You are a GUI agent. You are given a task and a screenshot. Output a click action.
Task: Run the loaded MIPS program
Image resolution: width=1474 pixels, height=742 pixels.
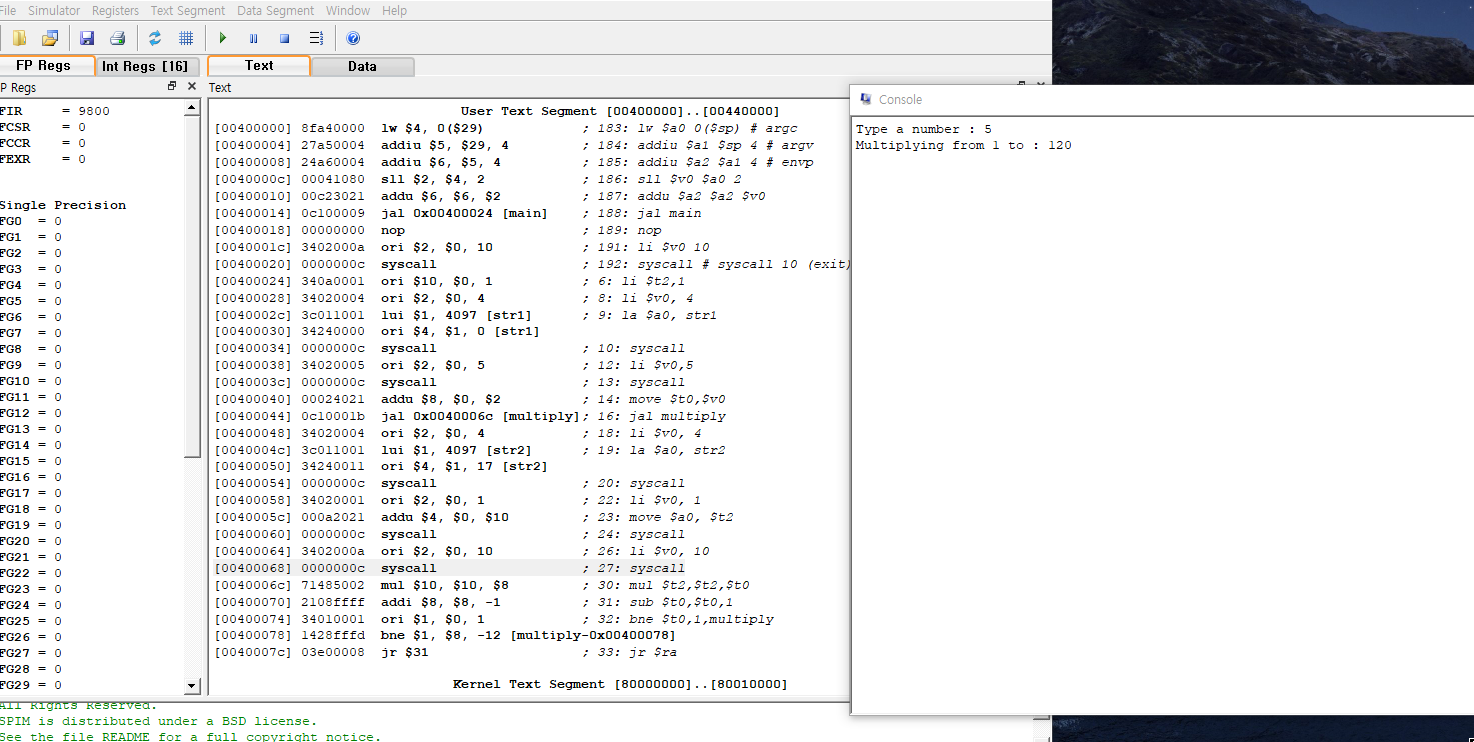coord(222,38)
